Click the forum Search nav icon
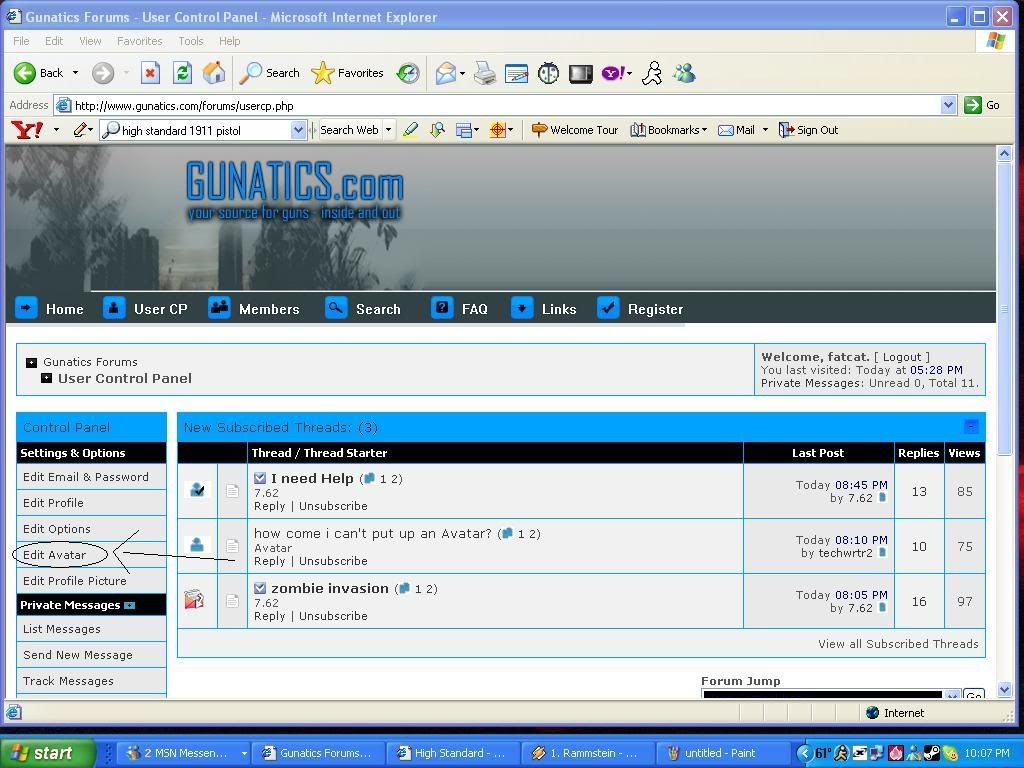The image size is (1024, 768). pos(336,308)
